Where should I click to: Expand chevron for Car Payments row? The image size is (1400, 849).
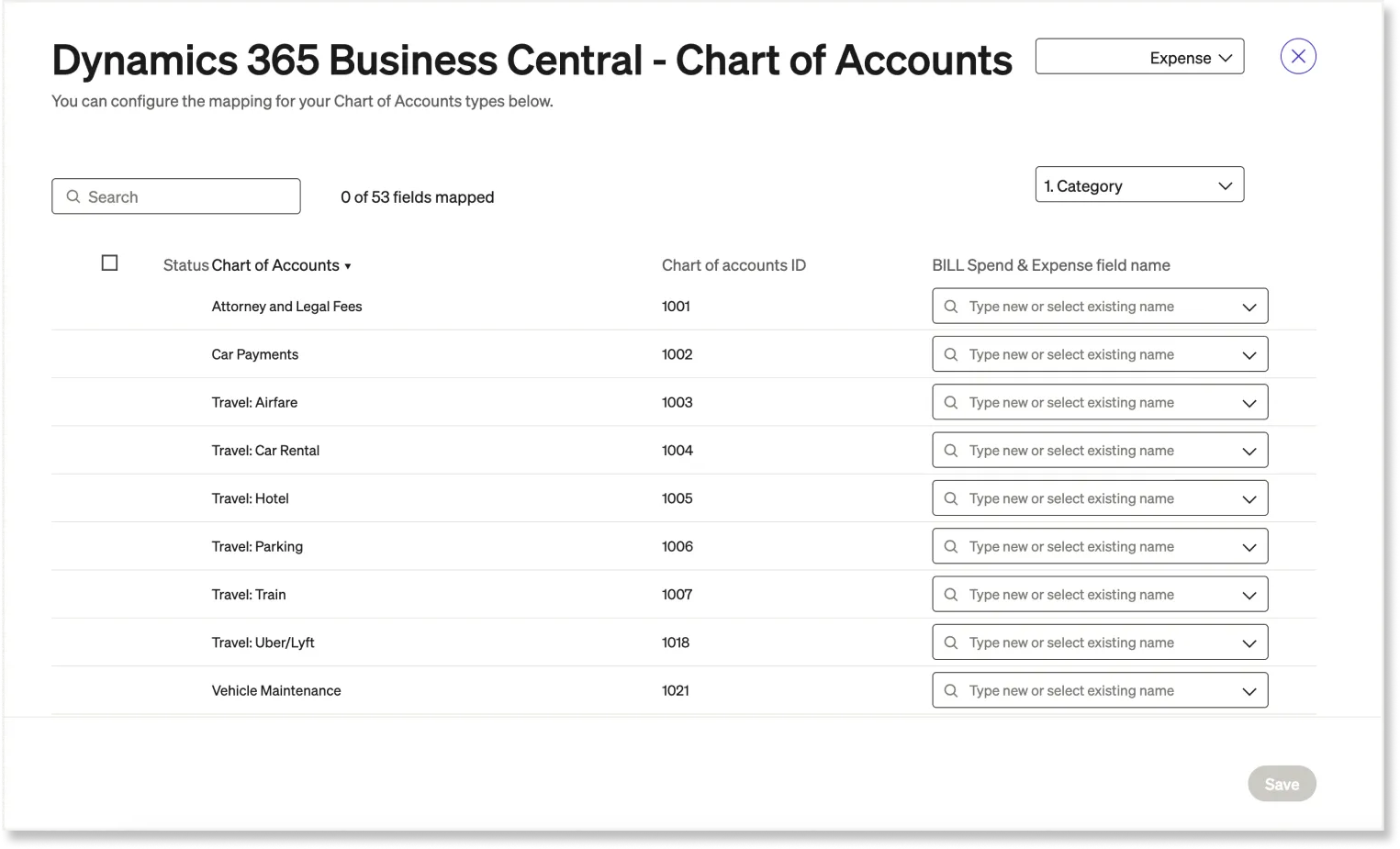(x=1249, y=355)
